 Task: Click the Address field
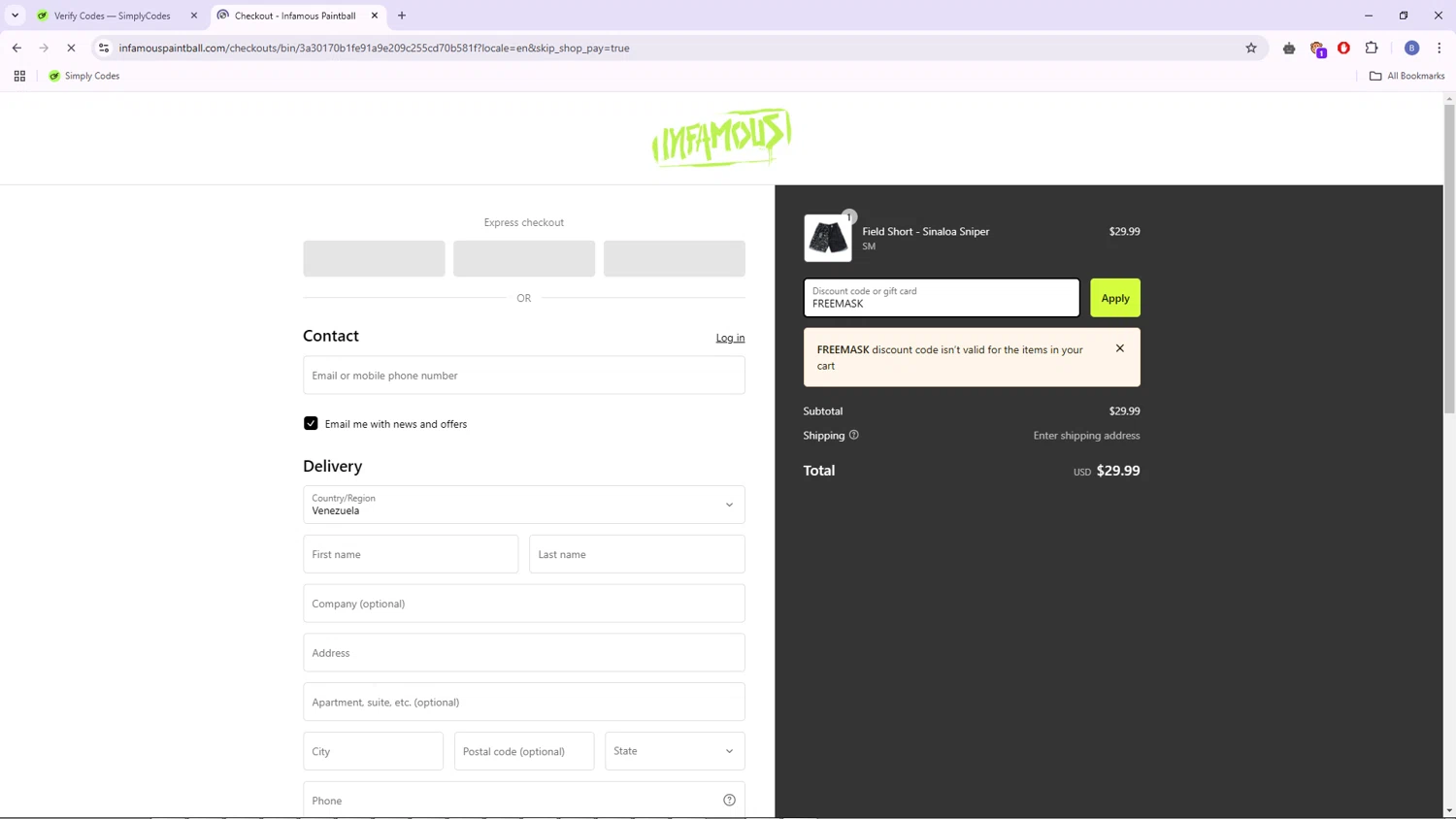[x=524, y=653]
